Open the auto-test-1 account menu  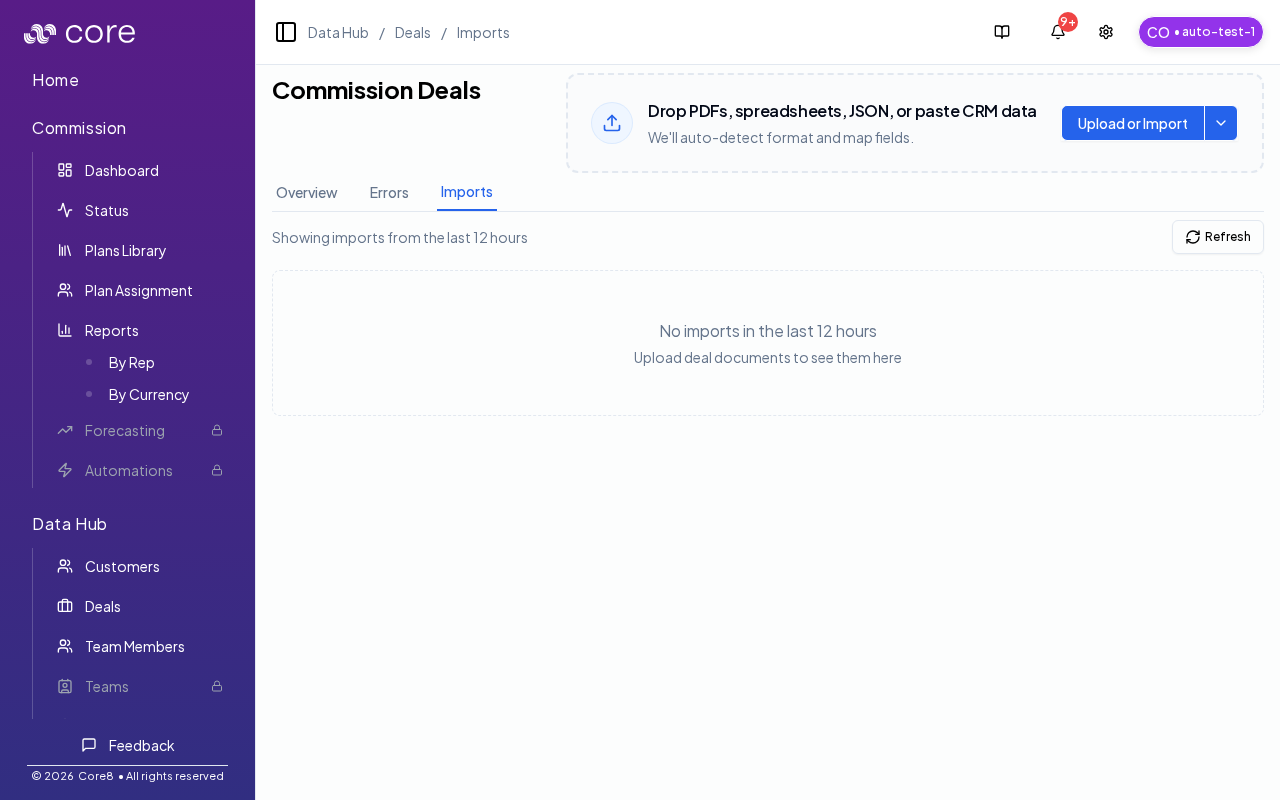coord(1200,32)
